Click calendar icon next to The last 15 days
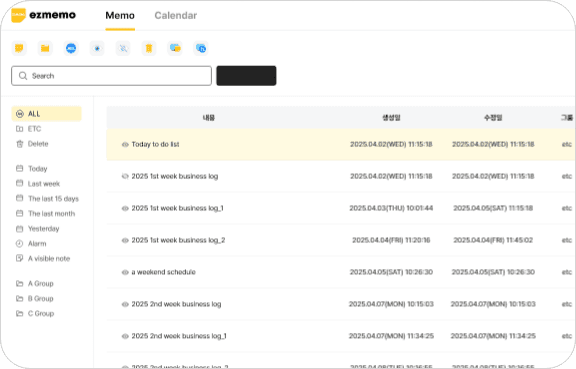Image resolution: width=576 pixels, height=369 pixels. coord(19,198)
